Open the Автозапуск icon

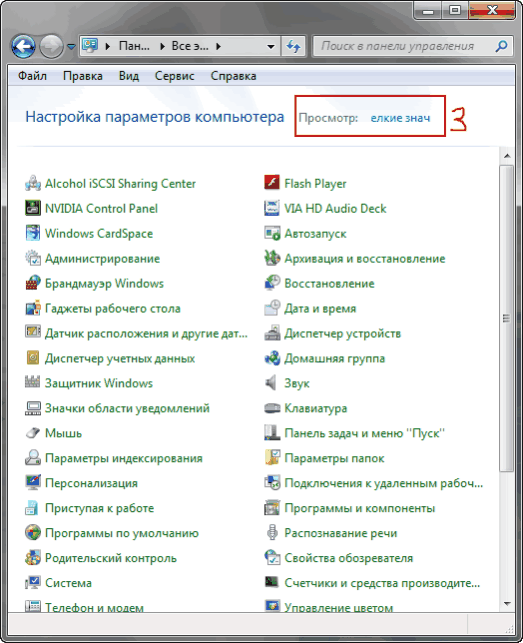coord(272,233)
